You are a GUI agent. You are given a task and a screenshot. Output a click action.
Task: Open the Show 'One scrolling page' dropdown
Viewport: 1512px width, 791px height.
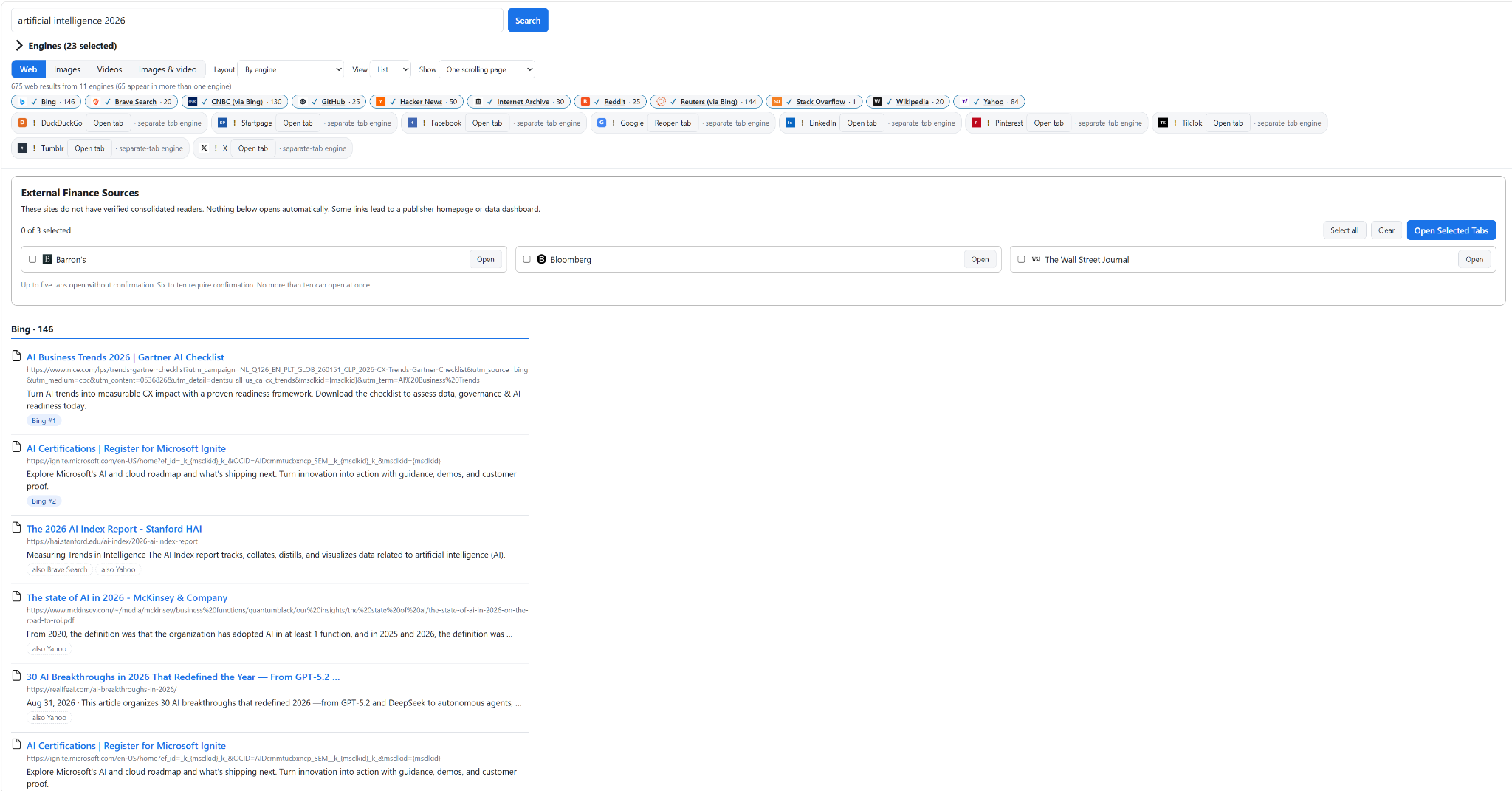tap(487, 69)
